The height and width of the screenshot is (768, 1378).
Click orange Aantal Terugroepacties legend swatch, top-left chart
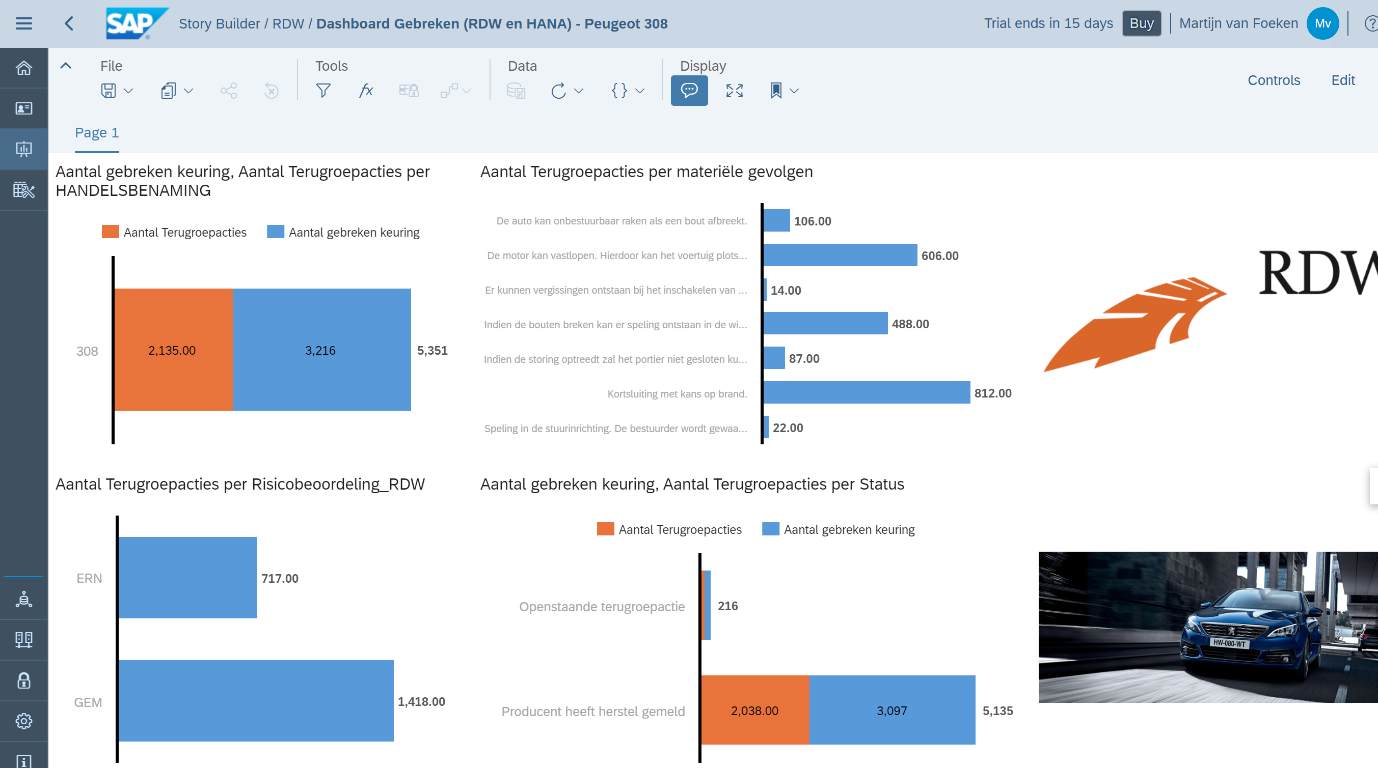pos(110,232)
